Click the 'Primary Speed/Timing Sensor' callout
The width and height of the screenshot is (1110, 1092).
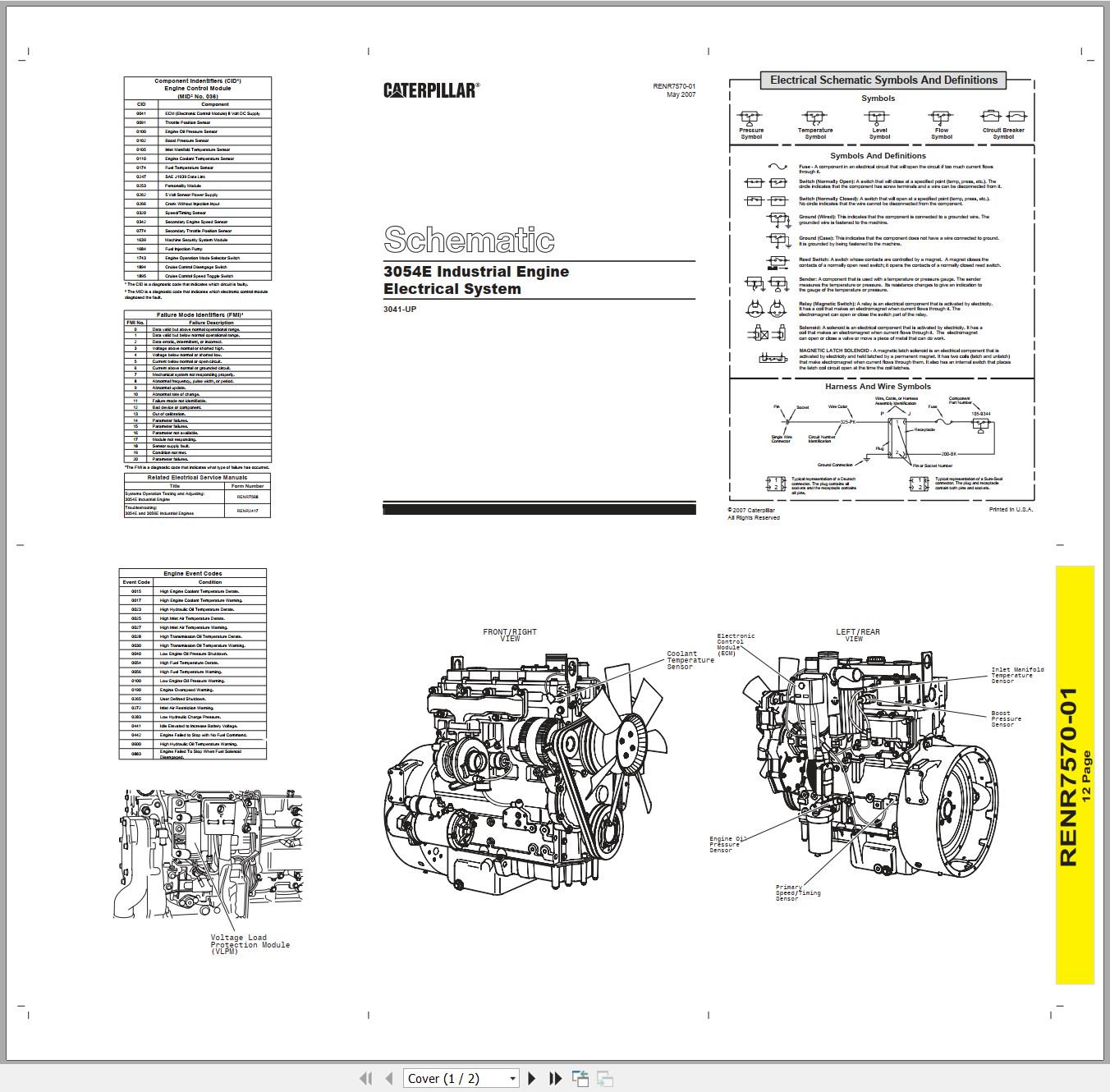(x=798, y=892)
